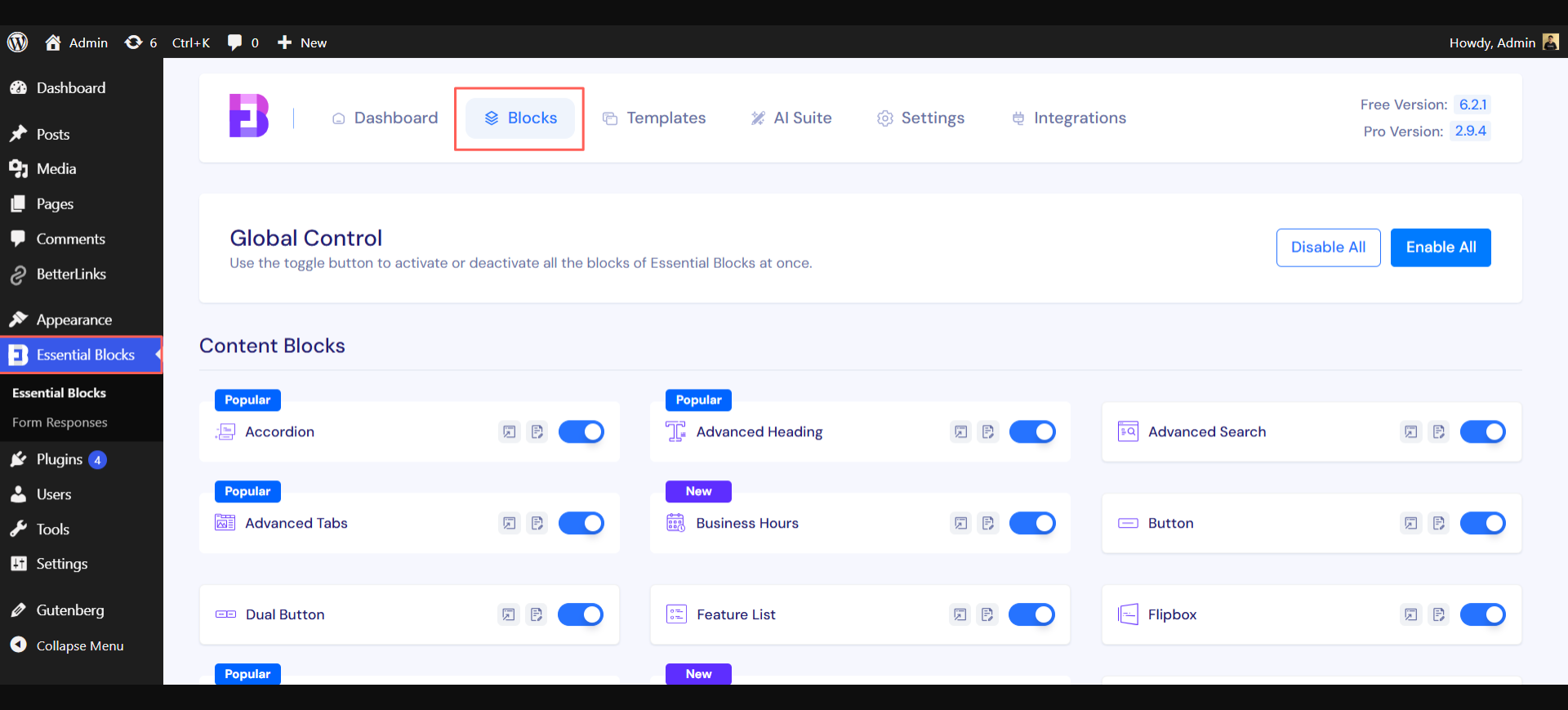Open the Button block documentation icon
This screenshot has height=710, width=1568.
tap(1439, 523)
